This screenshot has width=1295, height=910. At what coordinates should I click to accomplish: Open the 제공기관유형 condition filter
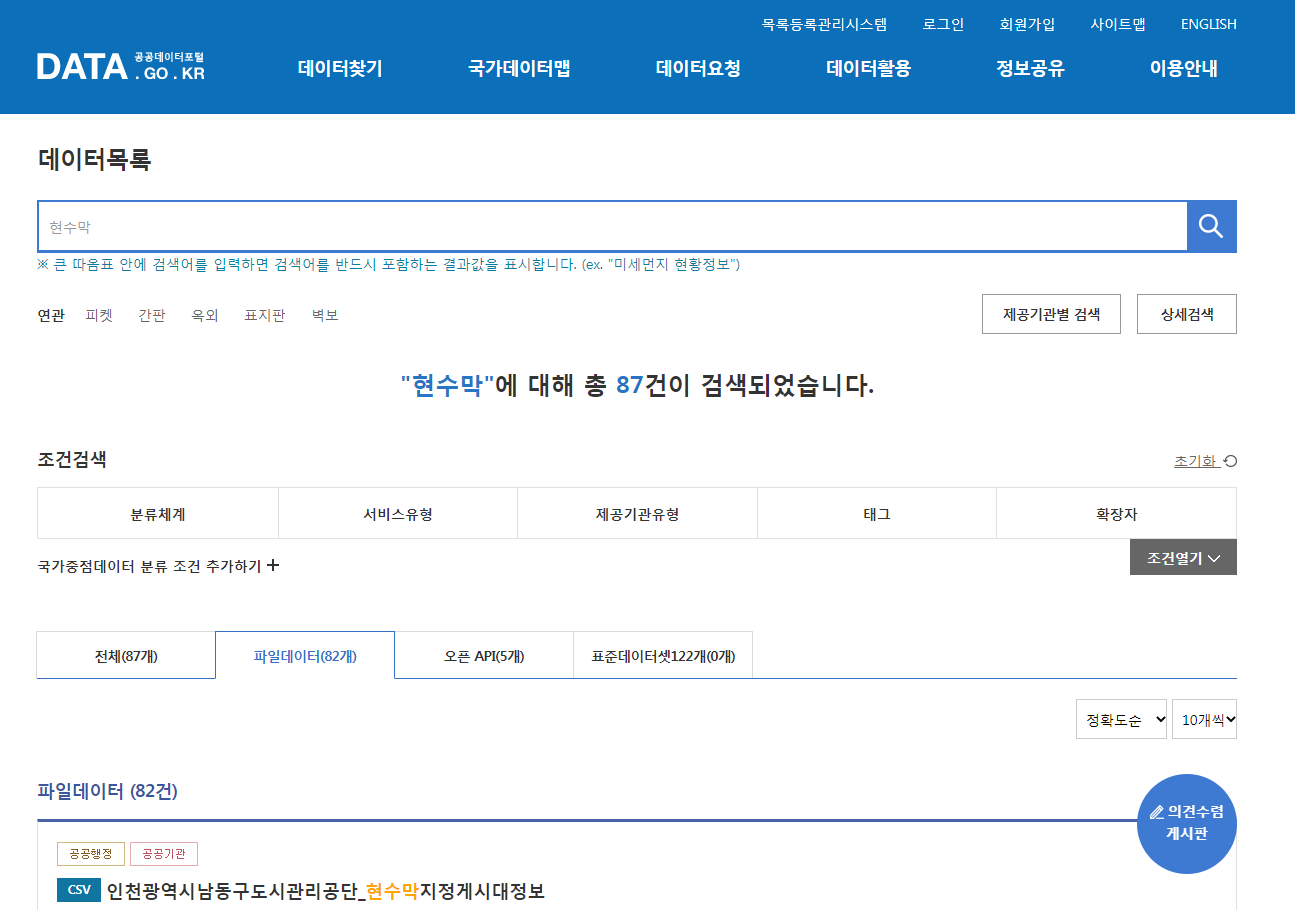[637, 514]
